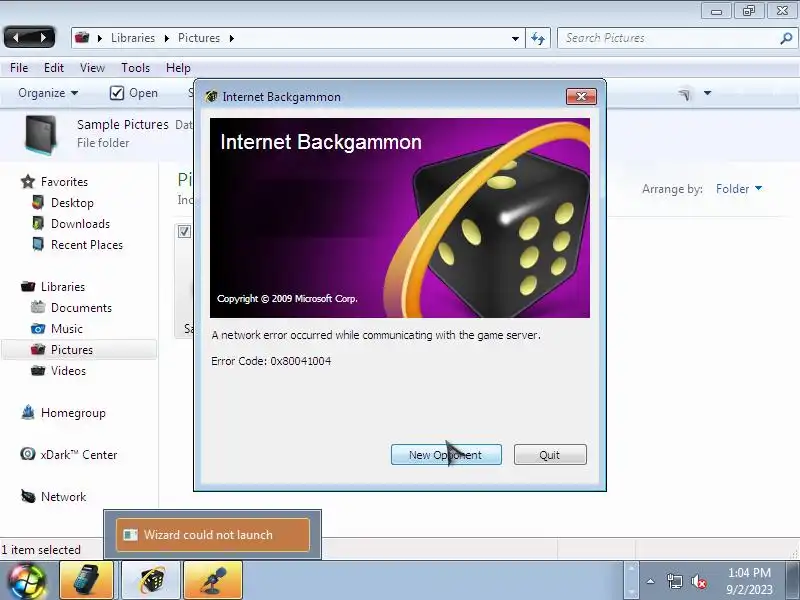Screen dimensions: 800x600
Task: Click the network tray icon
Action: [674, 581]
